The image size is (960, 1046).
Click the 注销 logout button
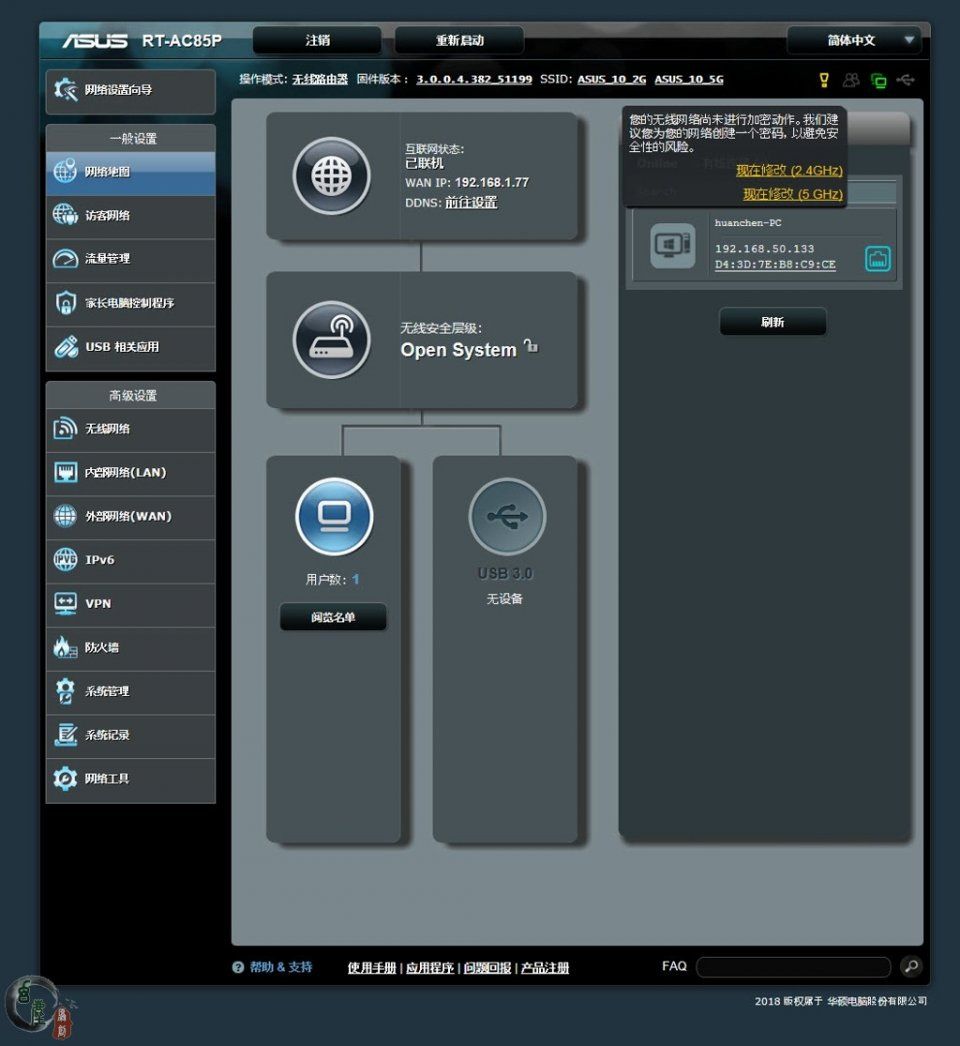(317, 41)
